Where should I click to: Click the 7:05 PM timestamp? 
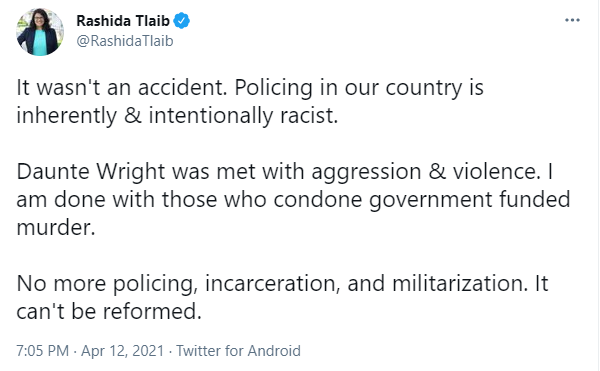click(42, 350)
